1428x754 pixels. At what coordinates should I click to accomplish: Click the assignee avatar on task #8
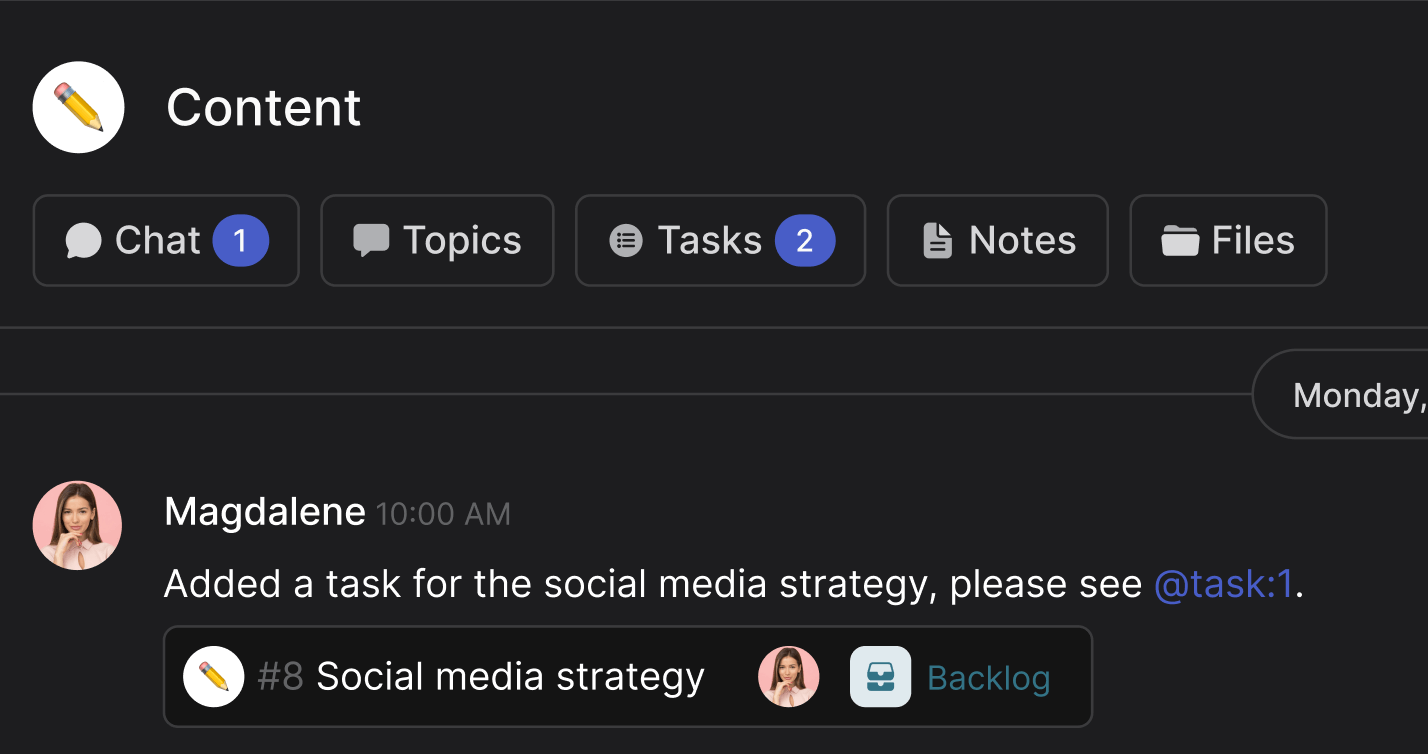789,676
